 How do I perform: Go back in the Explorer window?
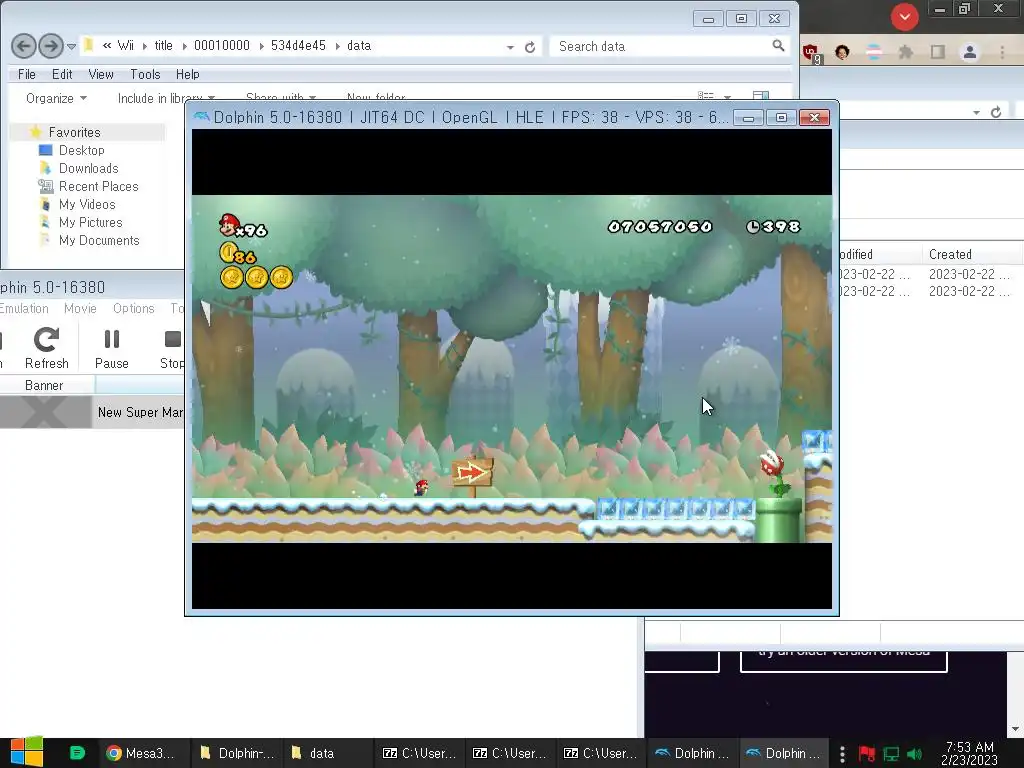tap(24, 46)
